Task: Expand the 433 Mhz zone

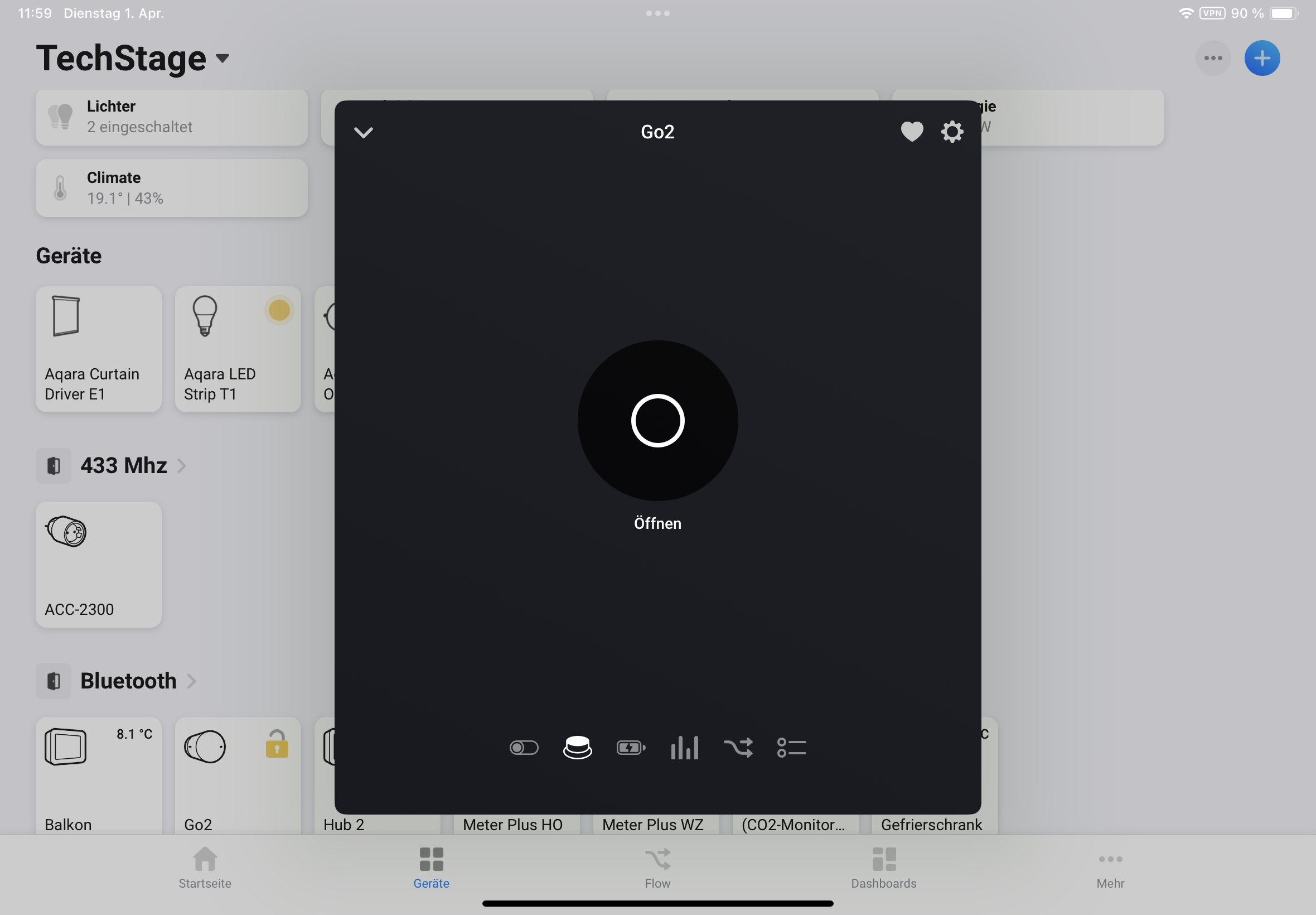Action: [182, 465]
